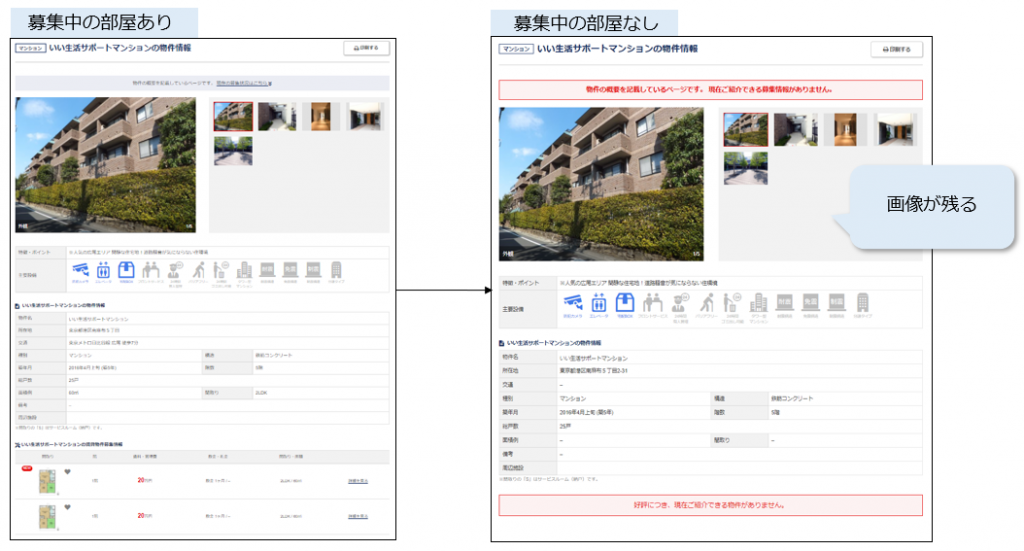Viewport: 1024px width, 551px height.
Task: Favorite the first room with the heart icon
Action: [67, 472]
